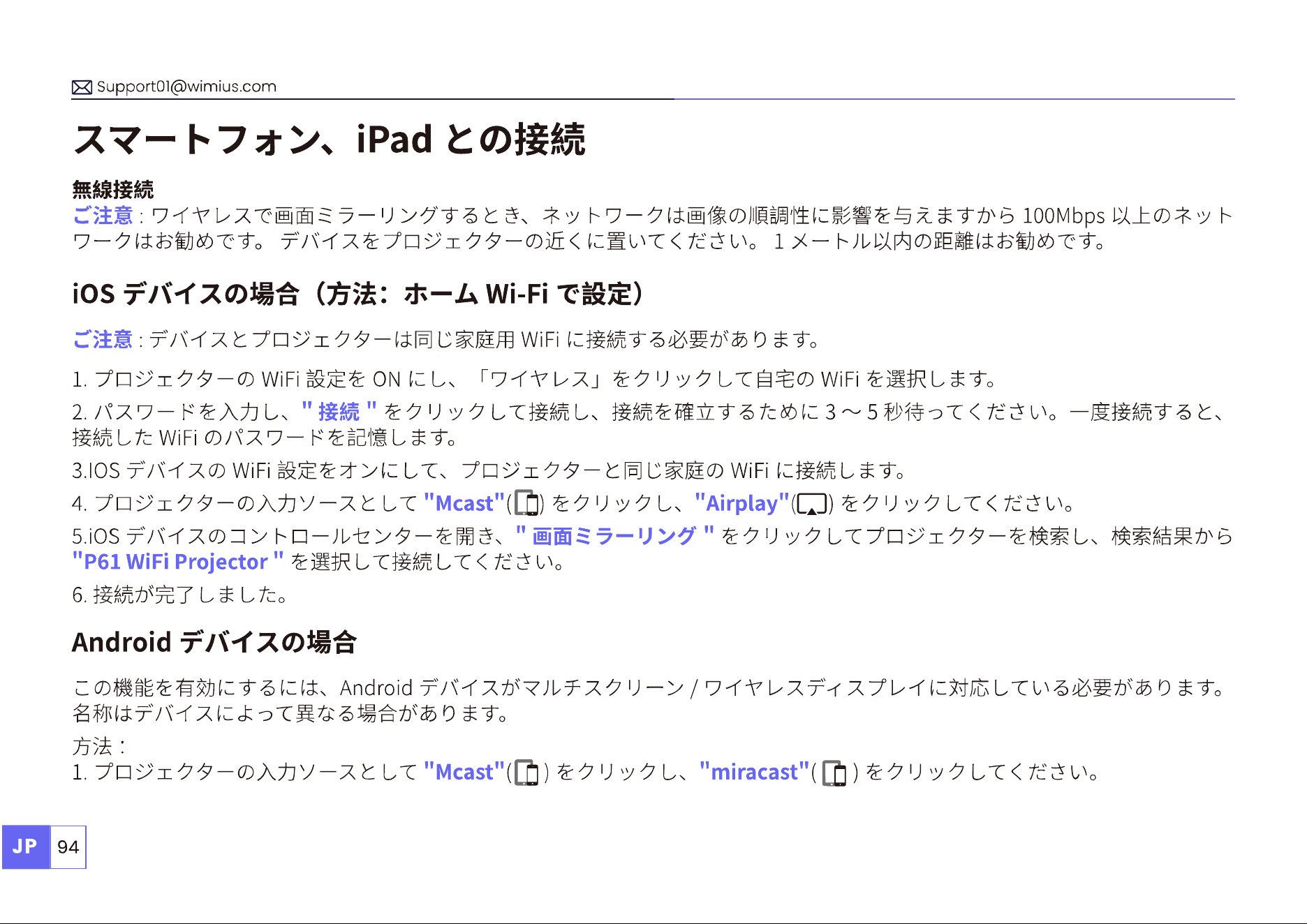Screen dimensions: 1307x924
Task: Click the "100Mbps" text in the notice
Action: 1063,216
